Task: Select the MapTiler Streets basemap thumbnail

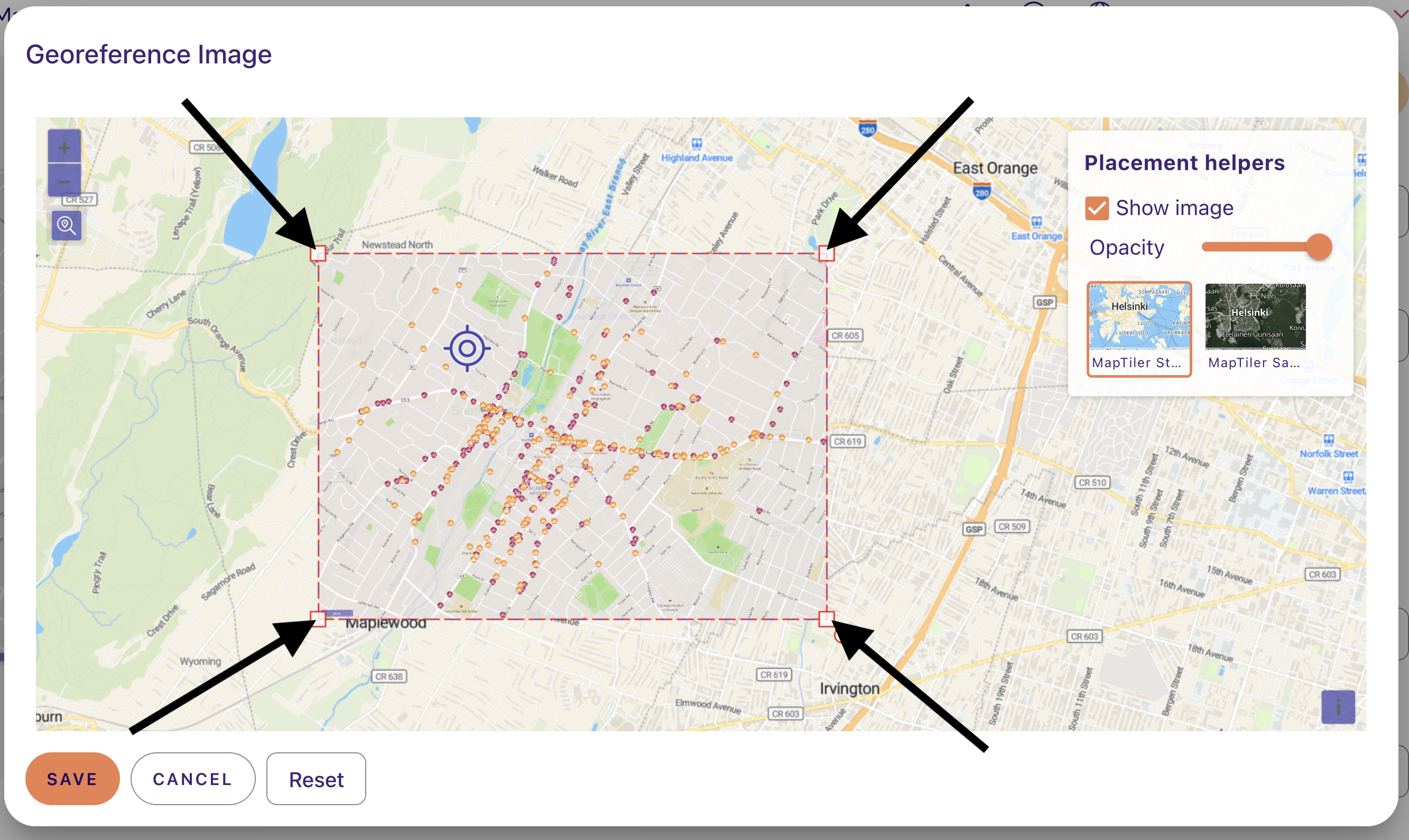Action: click(1139, 329)
